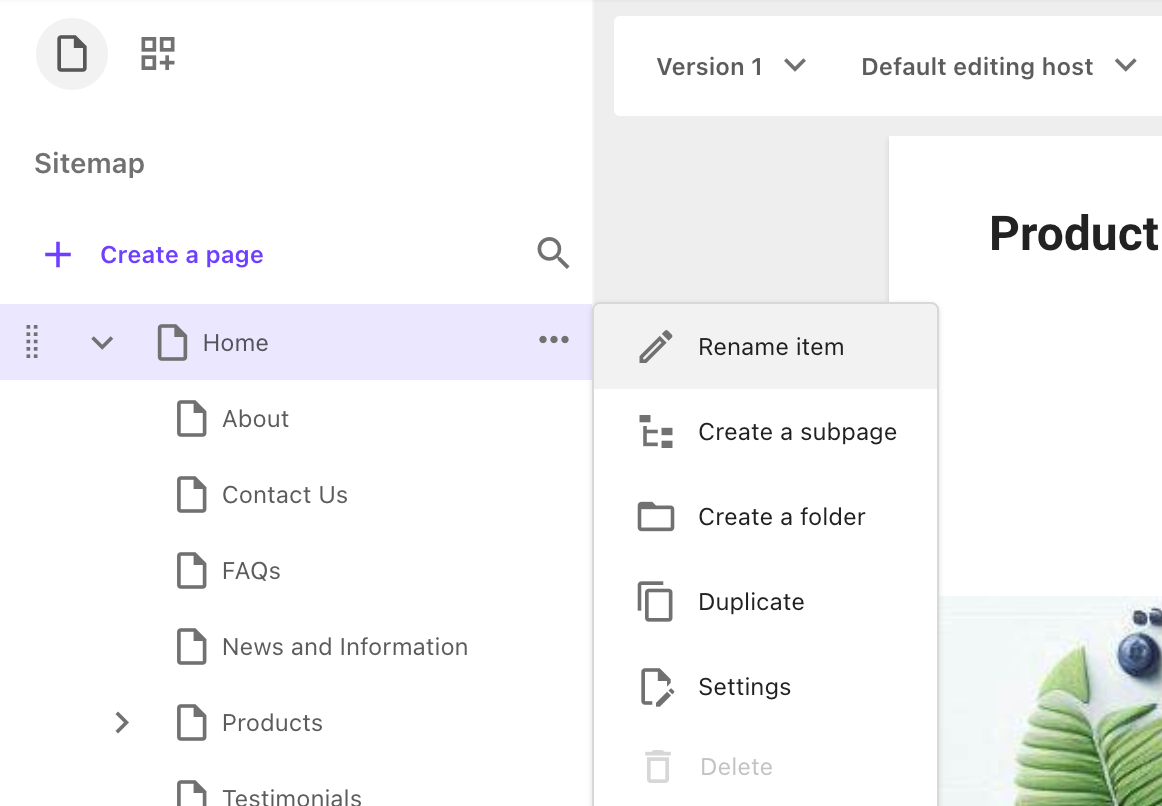Viewport: 1162px width, 806px height.
Task: Click the page-edit icon for Settings
Action: point(657,687)
